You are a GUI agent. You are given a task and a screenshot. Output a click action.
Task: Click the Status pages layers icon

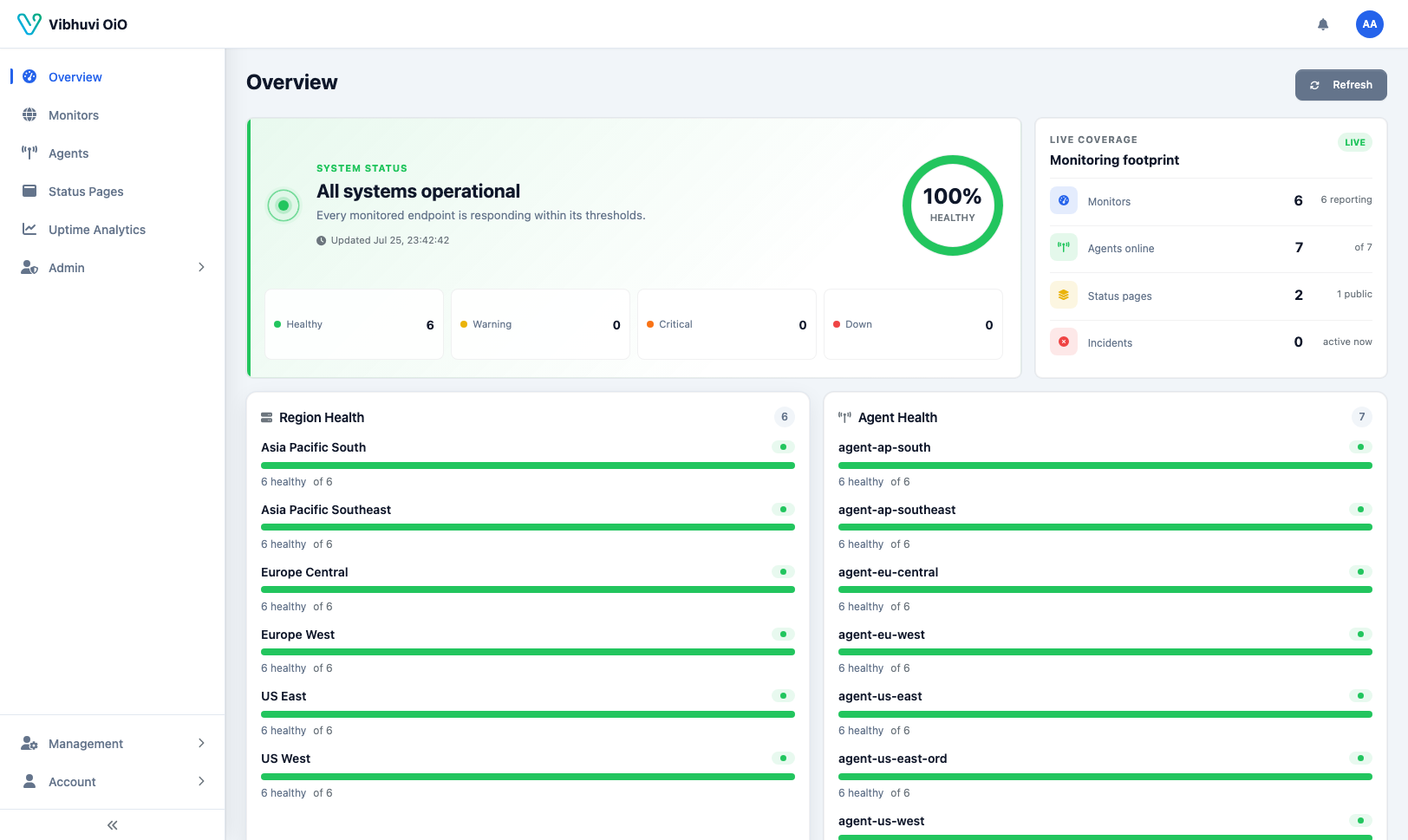click(1064, 296)
